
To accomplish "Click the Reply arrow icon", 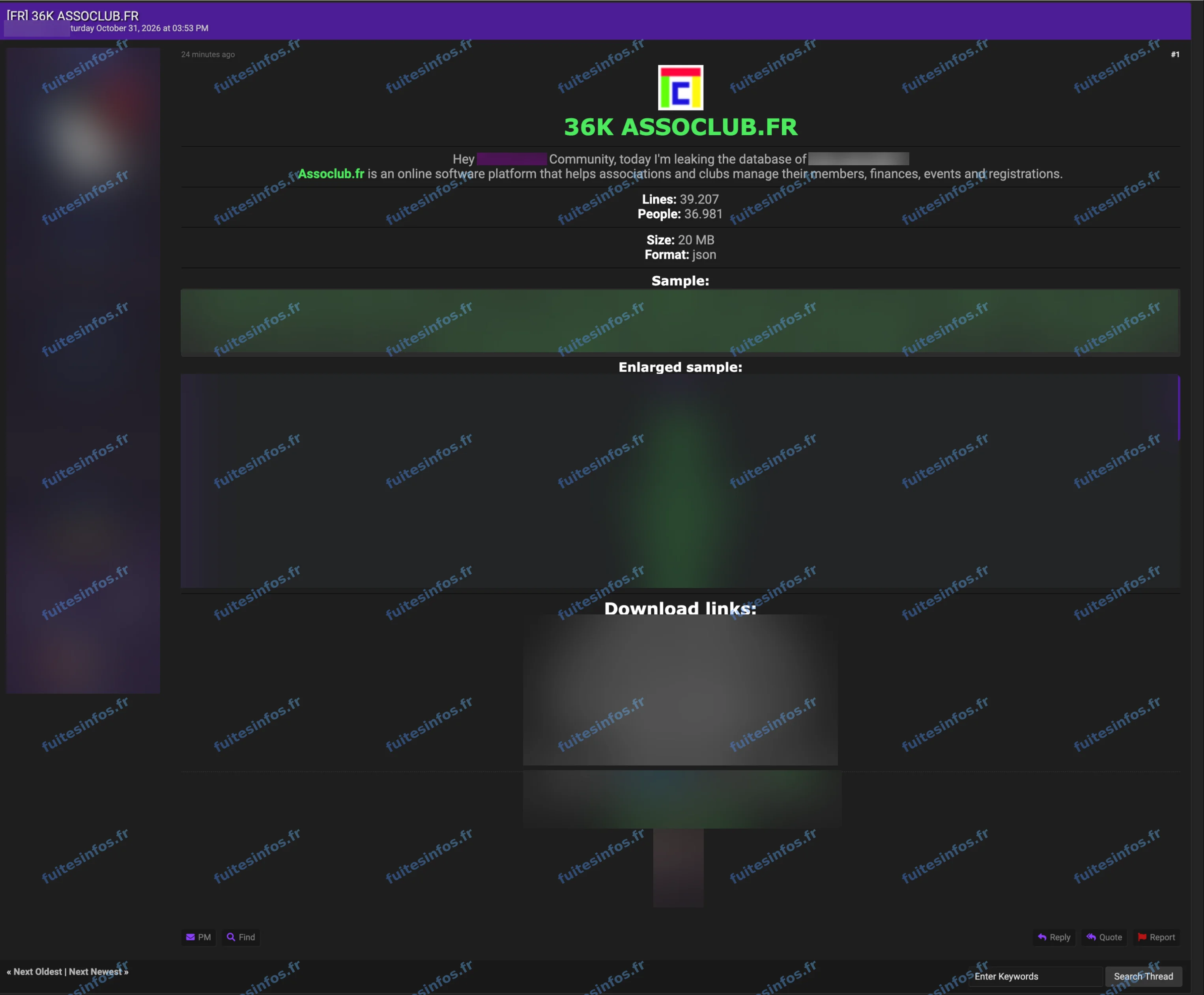I will click(1042, 937).
